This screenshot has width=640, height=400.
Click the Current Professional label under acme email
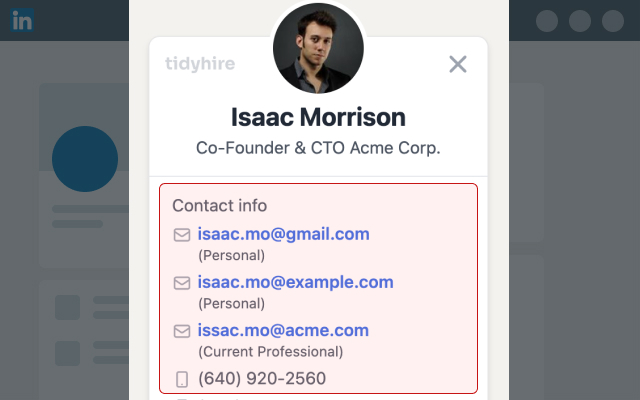coord(271,352)
